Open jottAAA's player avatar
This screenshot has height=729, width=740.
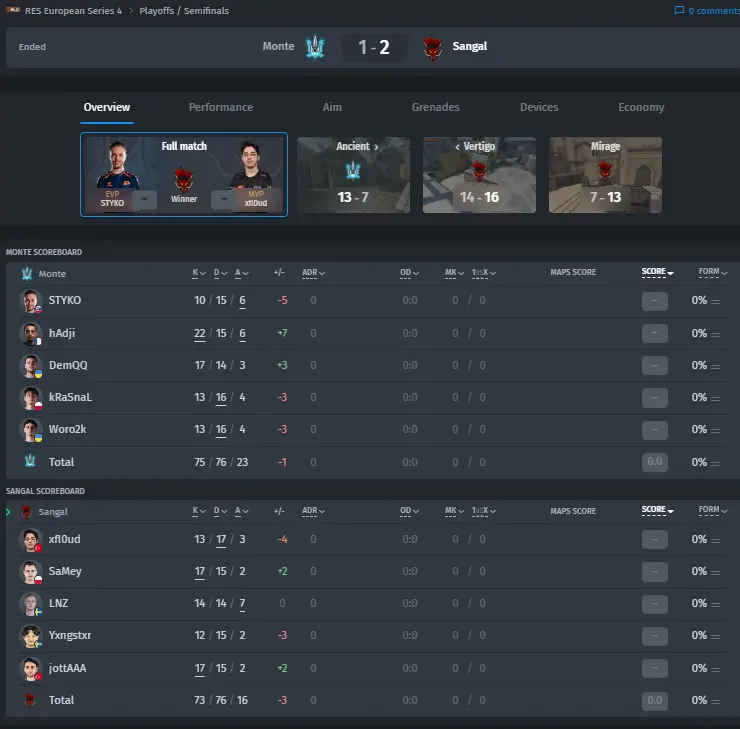[31, 668]
